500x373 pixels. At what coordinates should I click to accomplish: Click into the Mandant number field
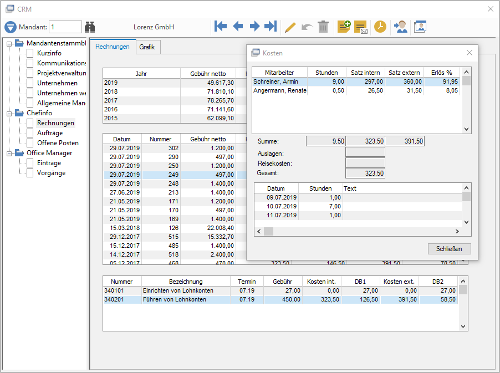(x=65, y=27)
